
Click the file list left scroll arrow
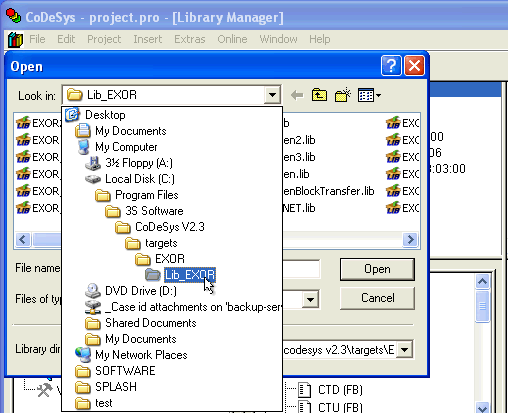pyautogui.click(x=23, y=239)
